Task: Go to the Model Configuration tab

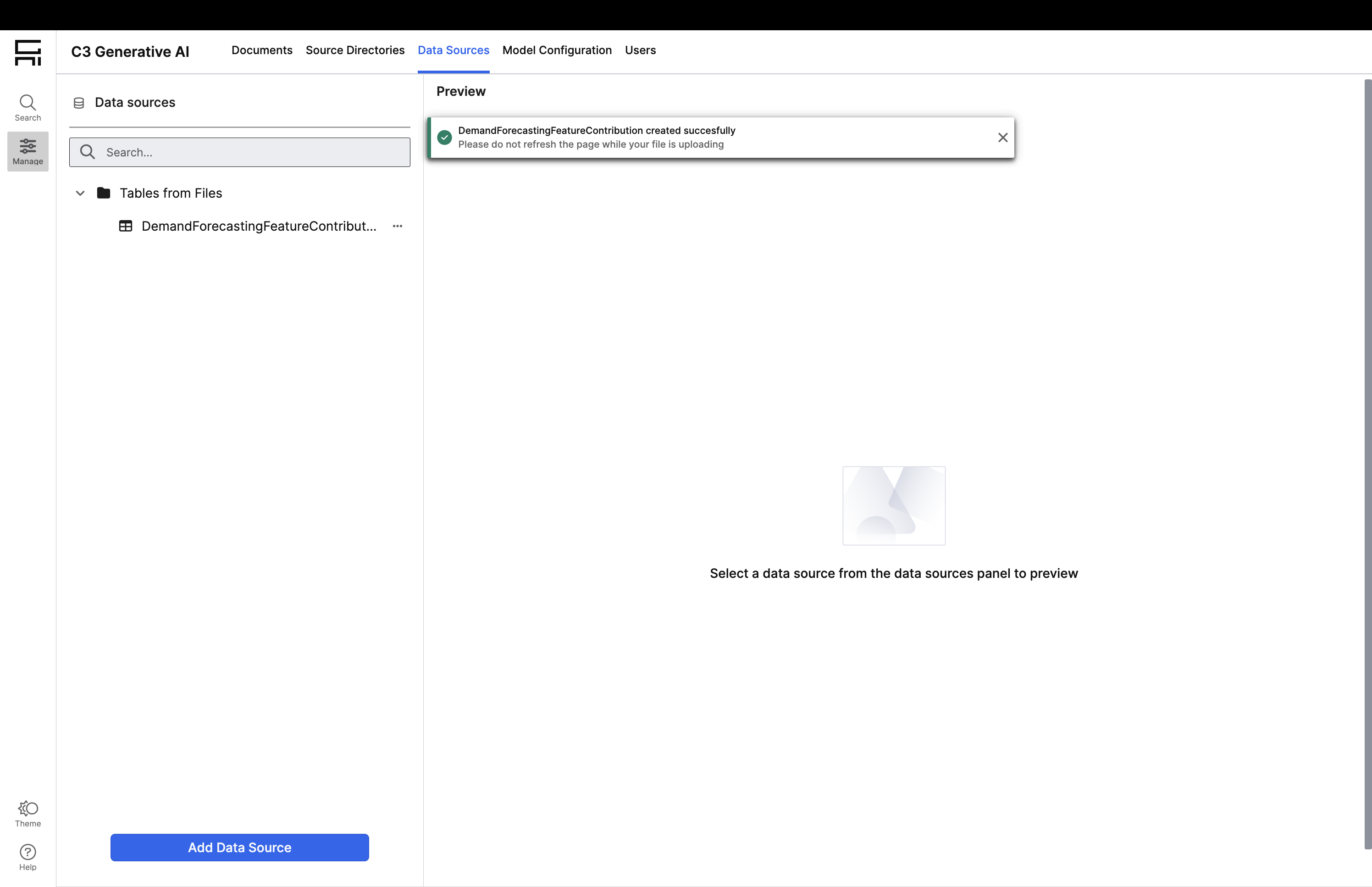Action: (557, 50)
